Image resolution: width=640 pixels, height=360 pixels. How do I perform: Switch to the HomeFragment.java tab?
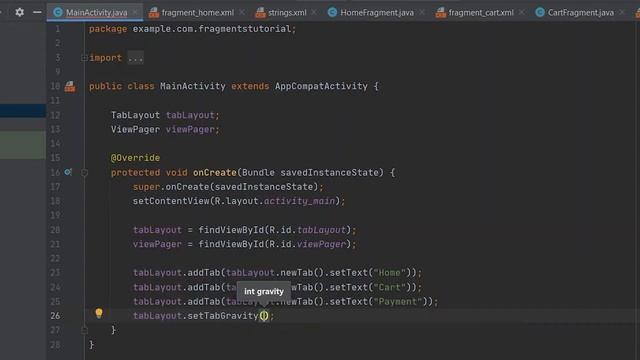click(x=377, y=13)
